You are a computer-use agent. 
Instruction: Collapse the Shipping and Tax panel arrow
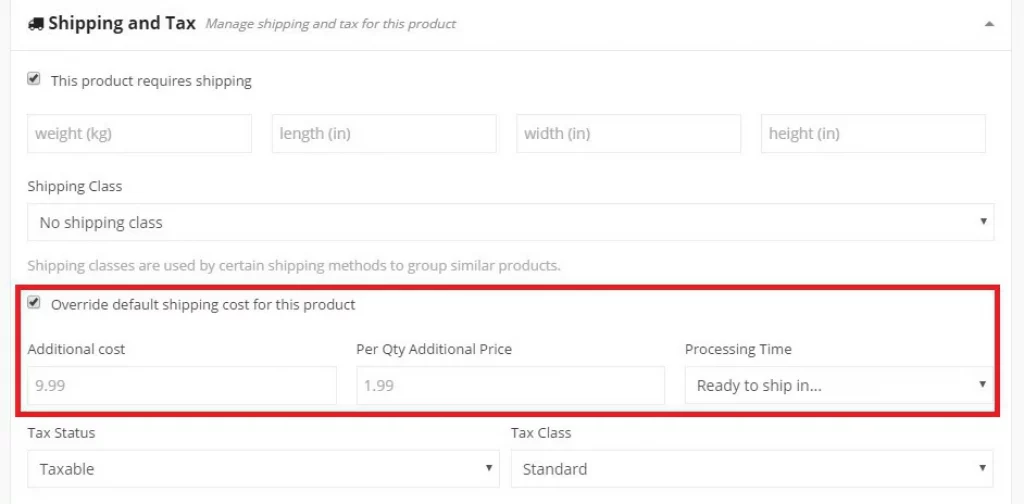click(989, 24)
